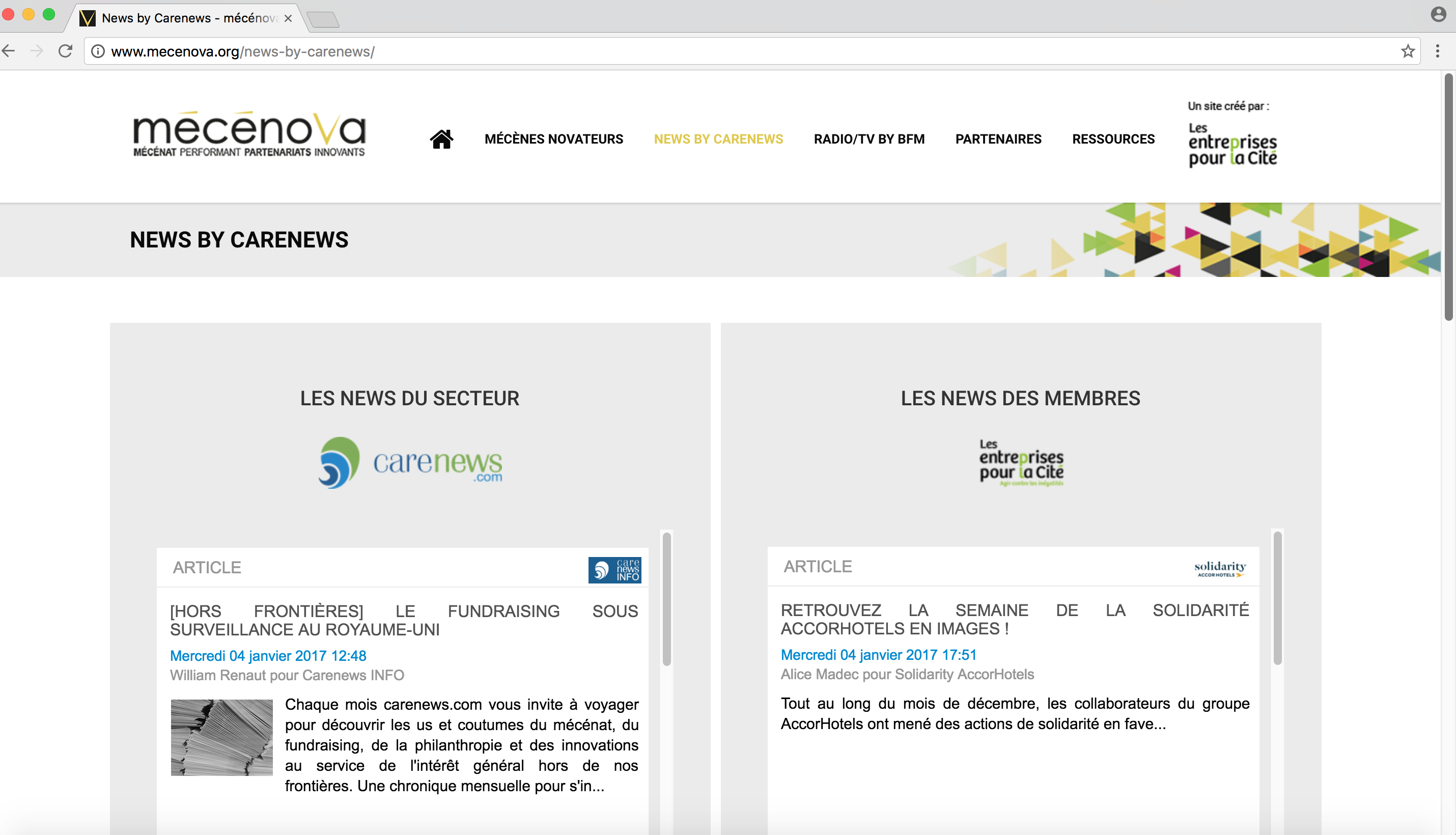Click the News by Carenews page title

pos(239,240)
